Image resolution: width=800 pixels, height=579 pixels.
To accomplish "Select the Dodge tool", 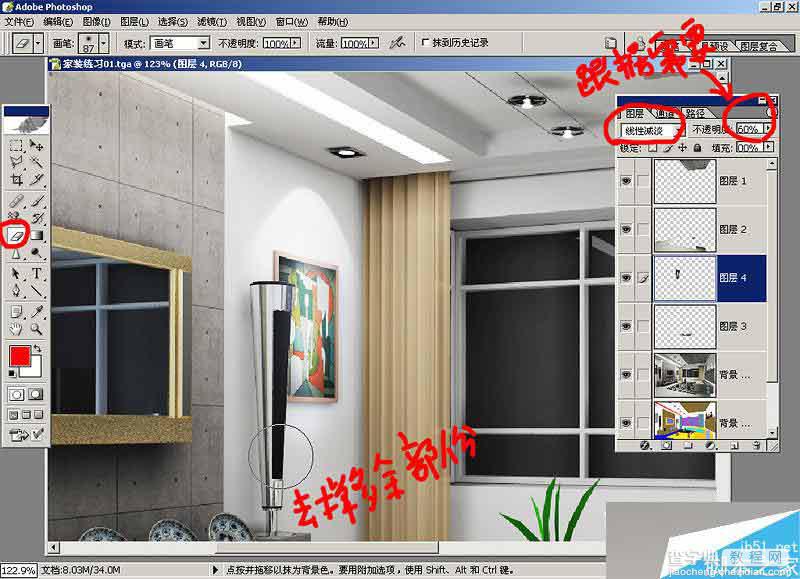I will click(36, 253).
